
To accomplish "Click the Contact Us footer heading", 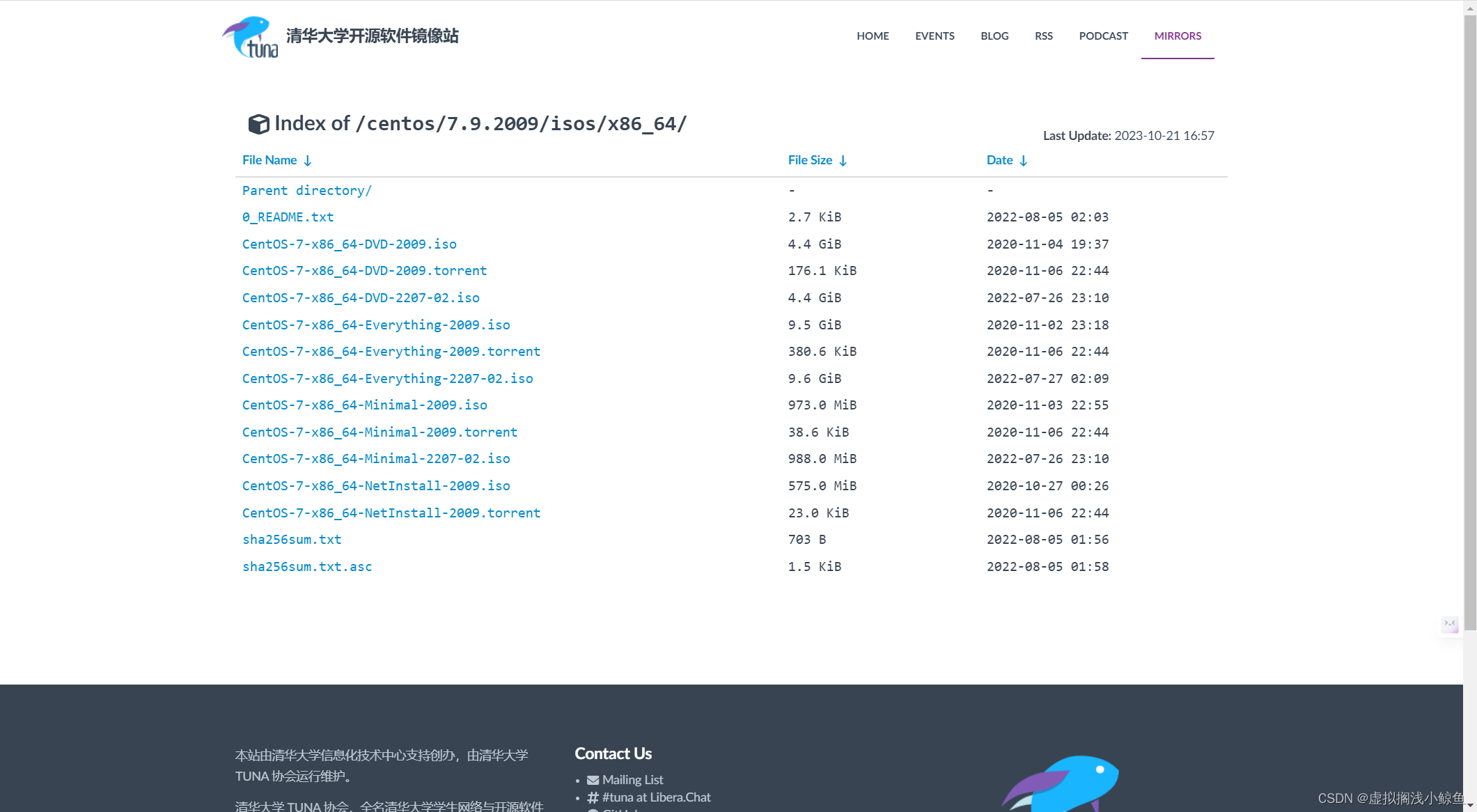I will pyautogui.click(x=613, y=754).
